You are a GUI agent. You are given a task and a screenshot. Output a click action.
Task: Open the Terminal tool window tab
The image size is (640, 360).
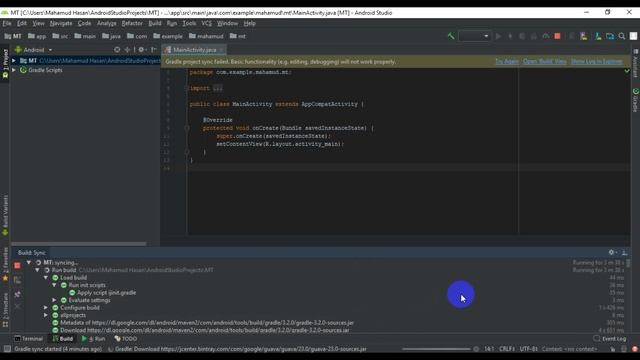point(28,339)
